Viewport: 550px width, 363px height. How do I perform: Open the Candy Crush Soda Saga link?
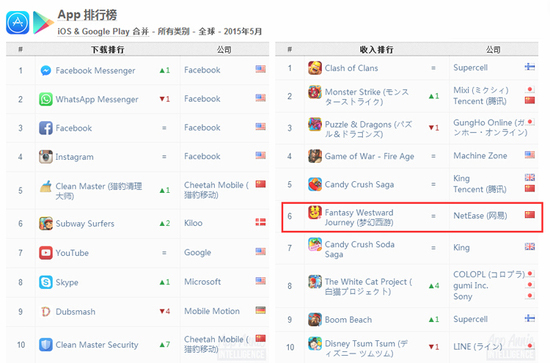(x=360, y=249)
